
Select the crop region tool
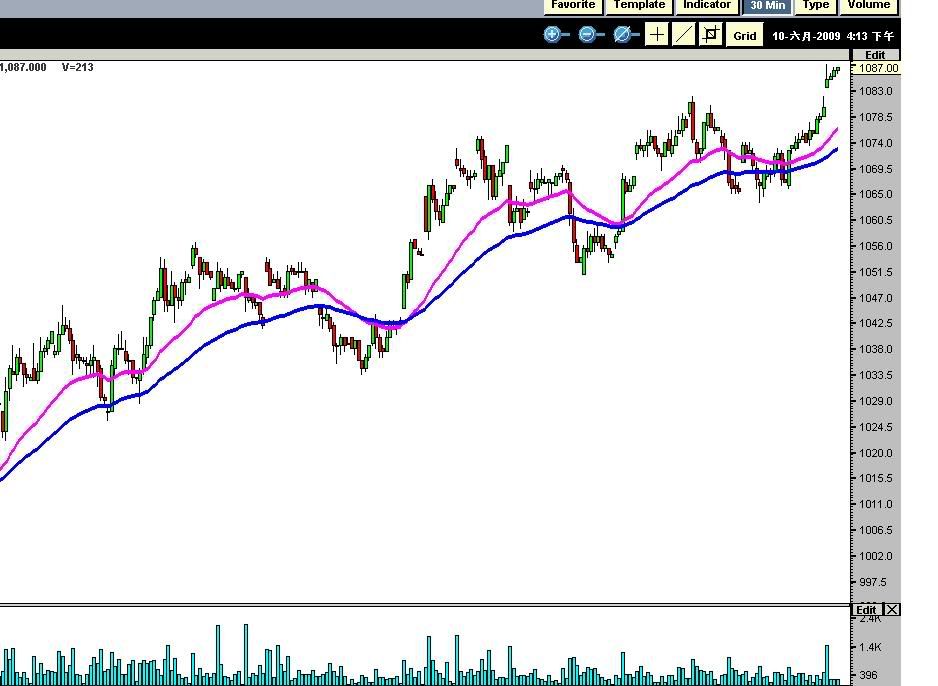[711, 35]
